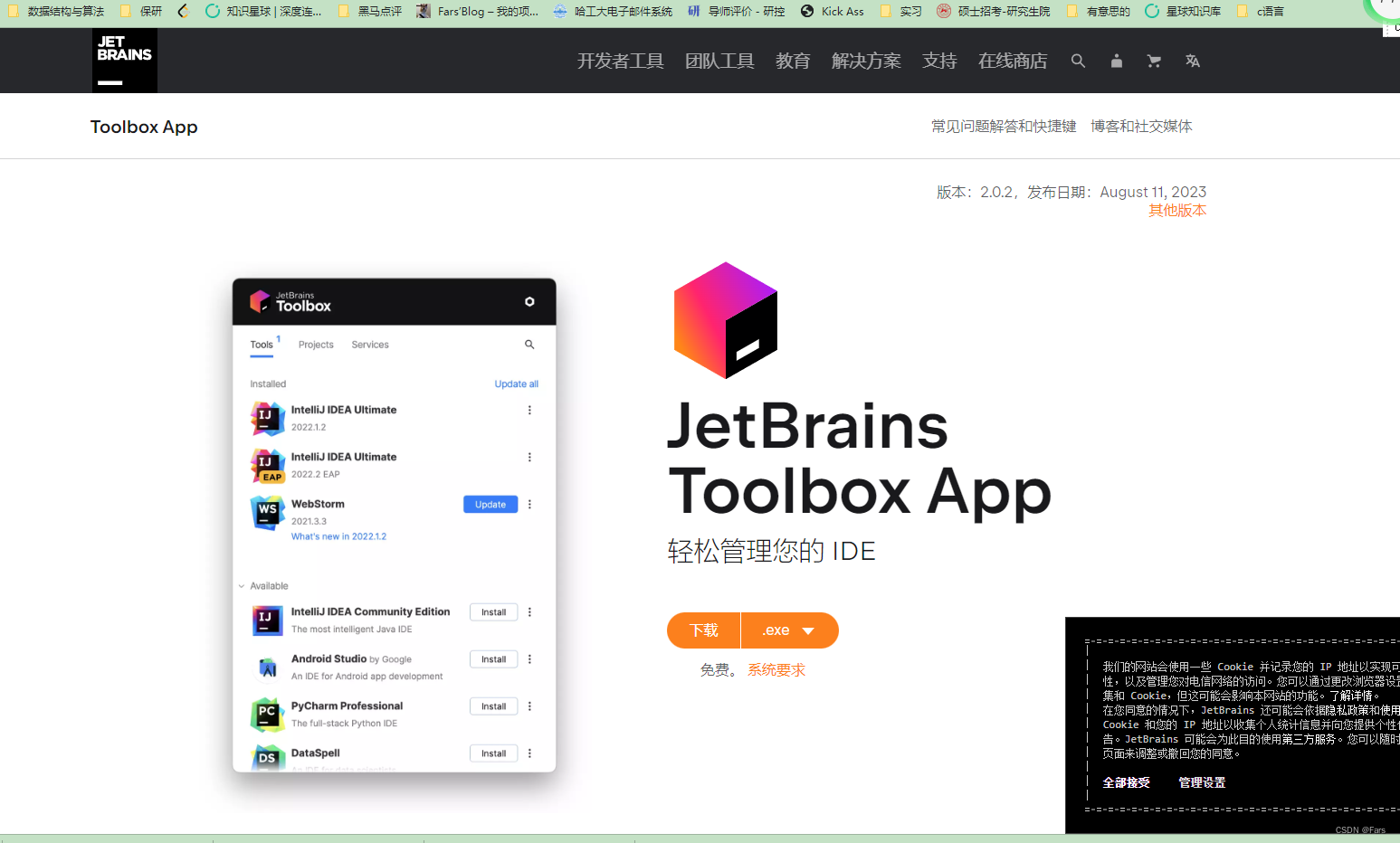Screen dimensions: 1400x843
Task: Click What's new in 2022.1.2 link
Action: pos(338,536)
